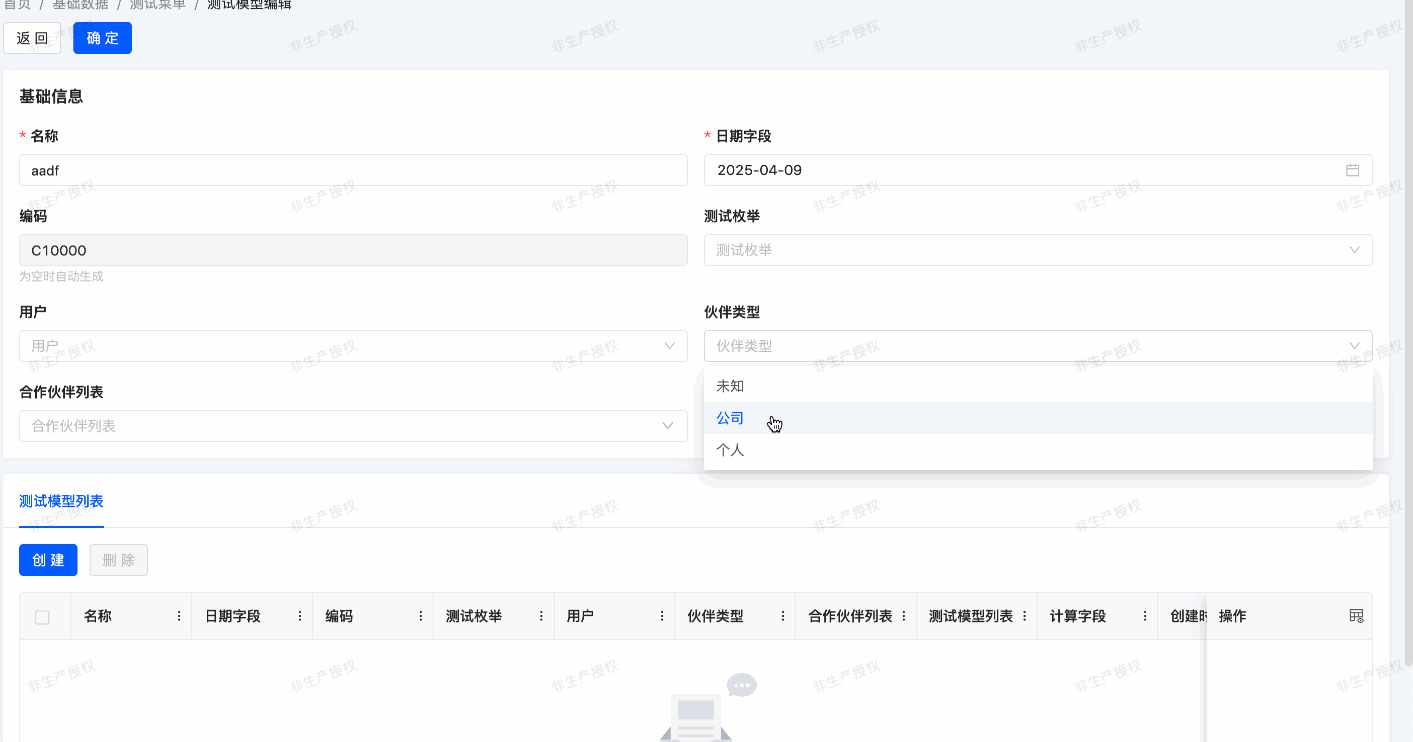Screen dimensions: 1413x742
Task: Switch to the 测试模型列表 tab
Action: point(61,501)
